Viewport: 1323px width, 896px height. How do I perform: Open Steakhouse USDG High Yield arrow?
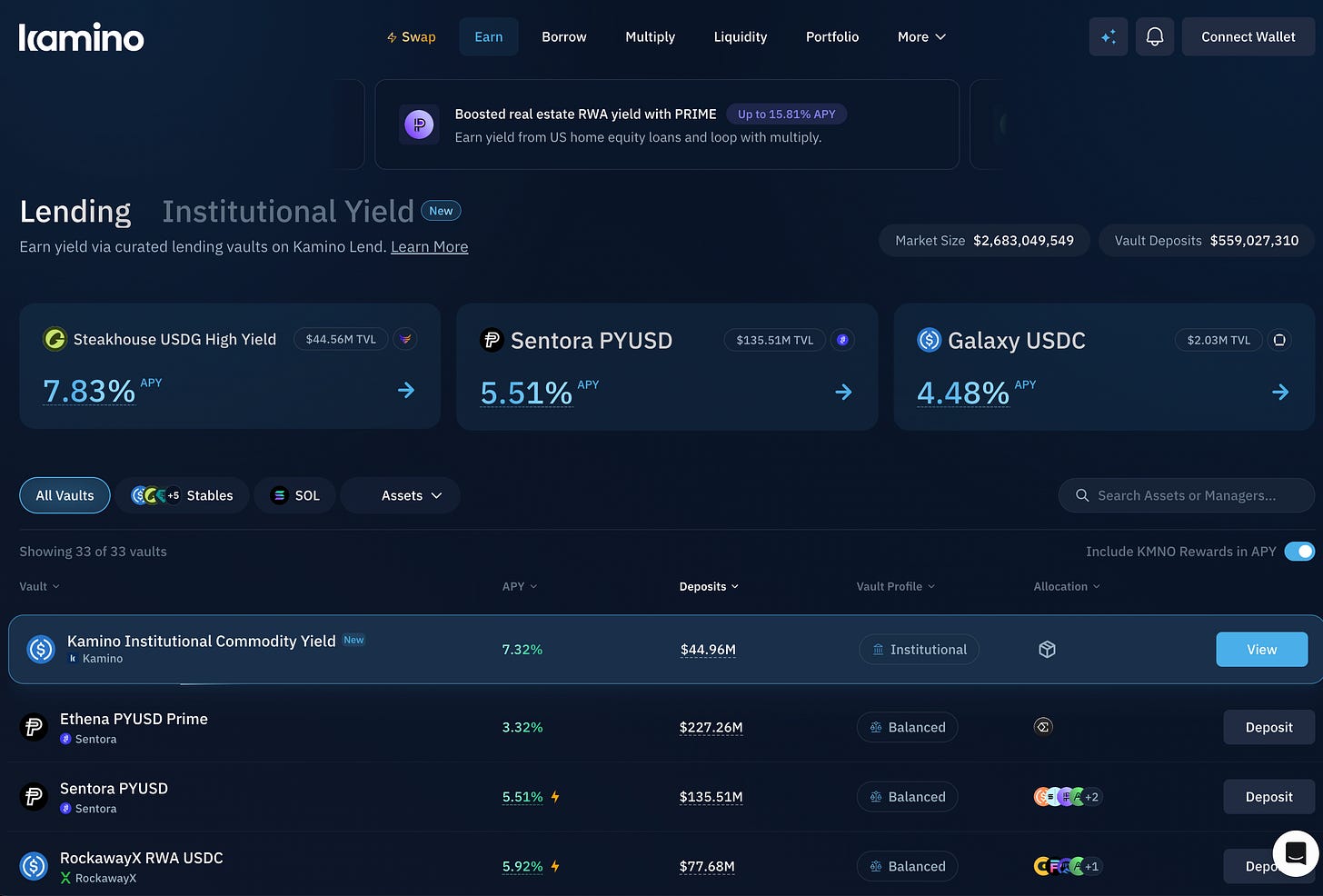(x=406, y=391)
